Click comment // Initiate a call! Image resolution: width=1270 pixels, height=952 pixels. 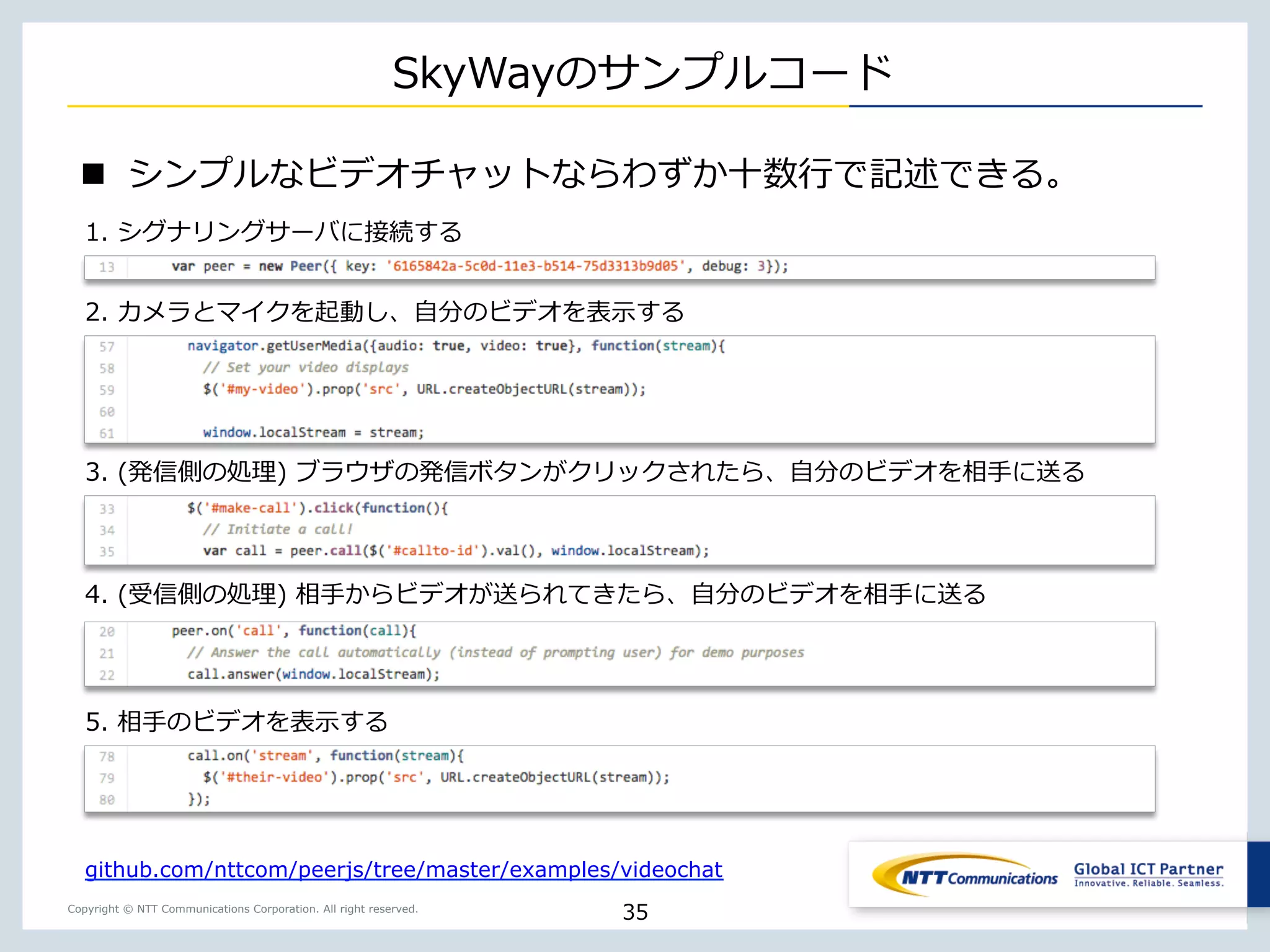pos(277,529)
